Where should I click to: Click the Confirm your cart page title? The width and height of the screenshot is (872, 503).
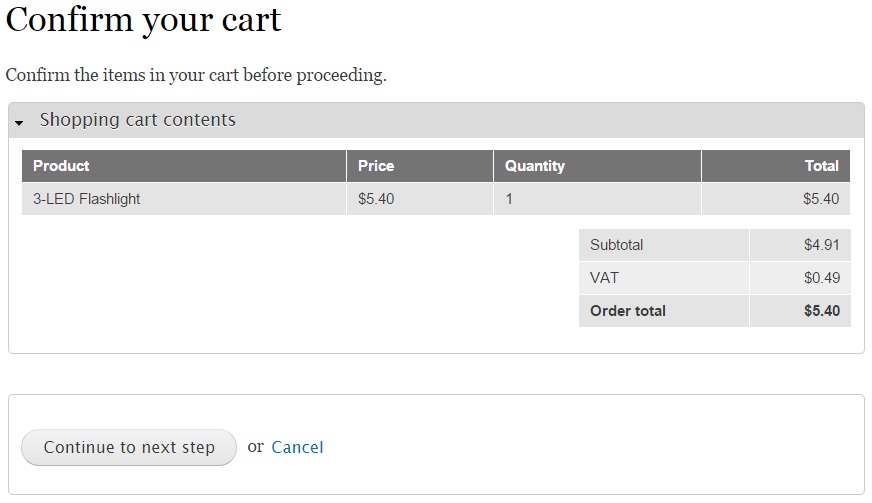point(143,20)
